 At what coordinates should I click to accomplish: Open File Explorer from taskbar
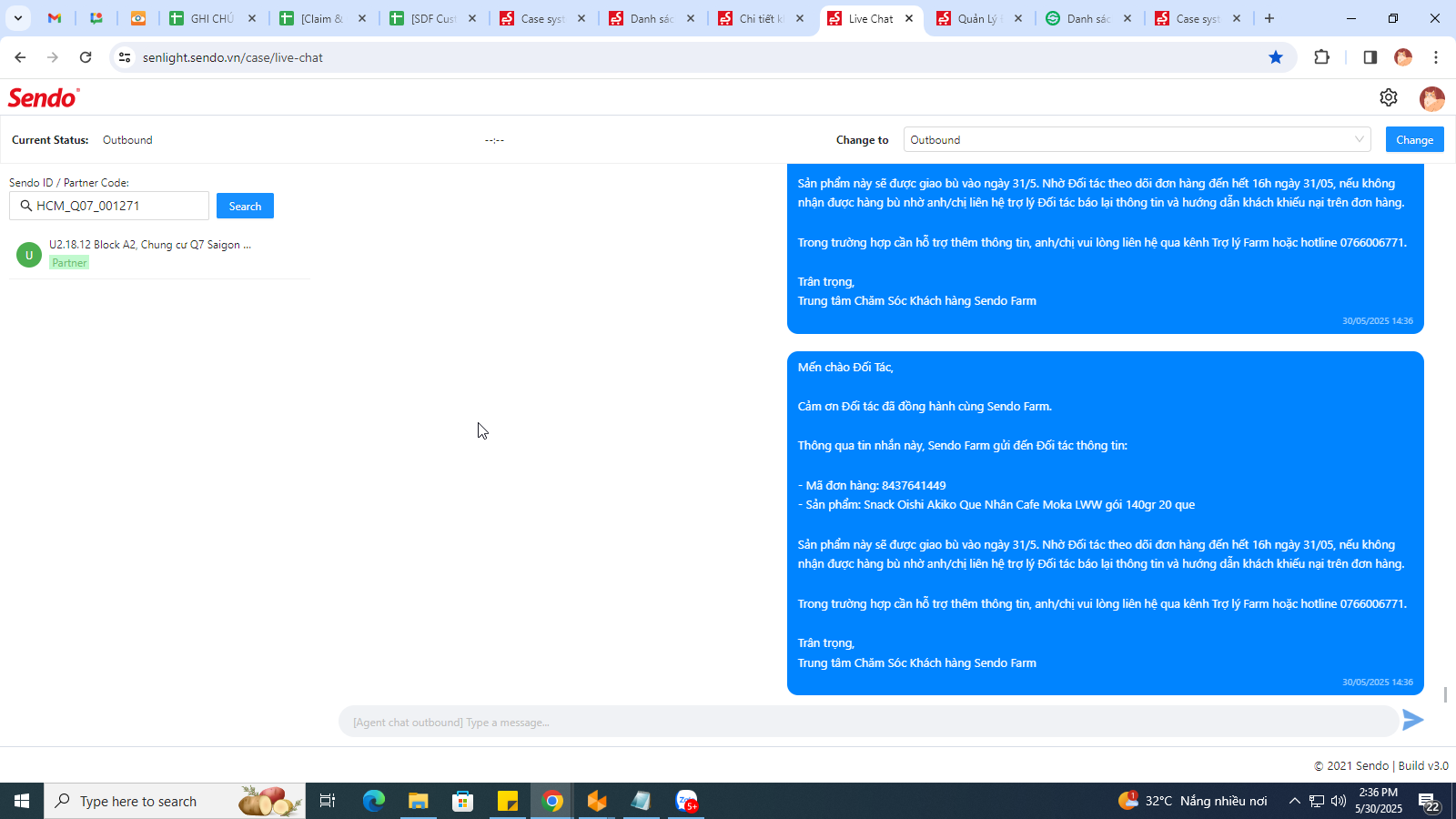click(418, 801)
